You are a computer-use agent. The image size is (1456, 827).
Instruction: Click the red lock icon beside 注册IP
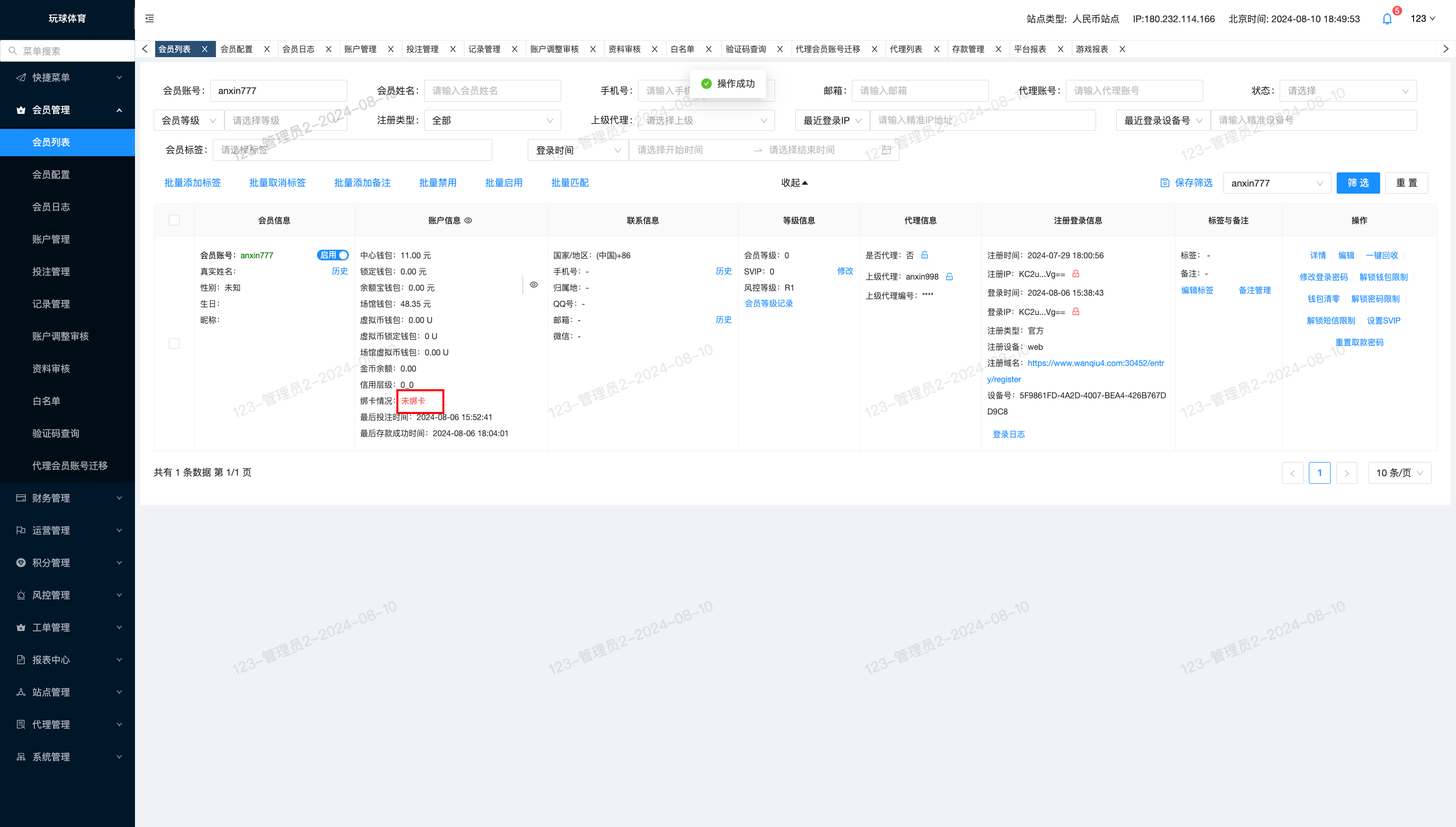click(1075, 274)
